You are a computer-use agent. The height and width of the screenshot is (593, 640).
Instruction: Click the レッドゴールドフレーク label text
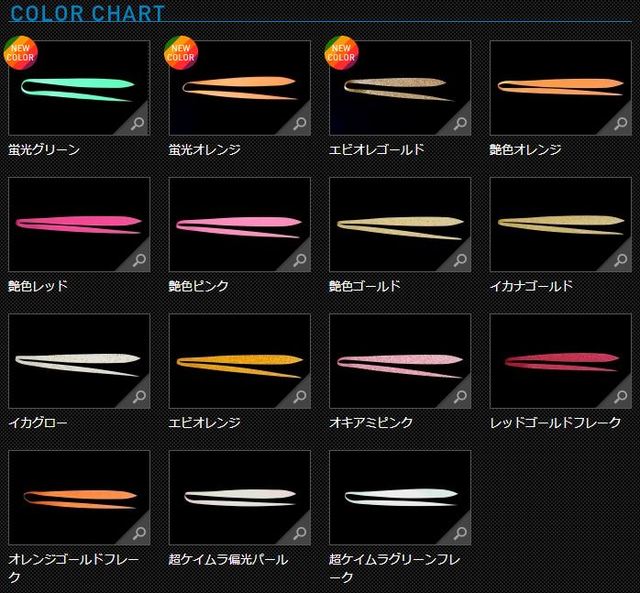[555, 423]
